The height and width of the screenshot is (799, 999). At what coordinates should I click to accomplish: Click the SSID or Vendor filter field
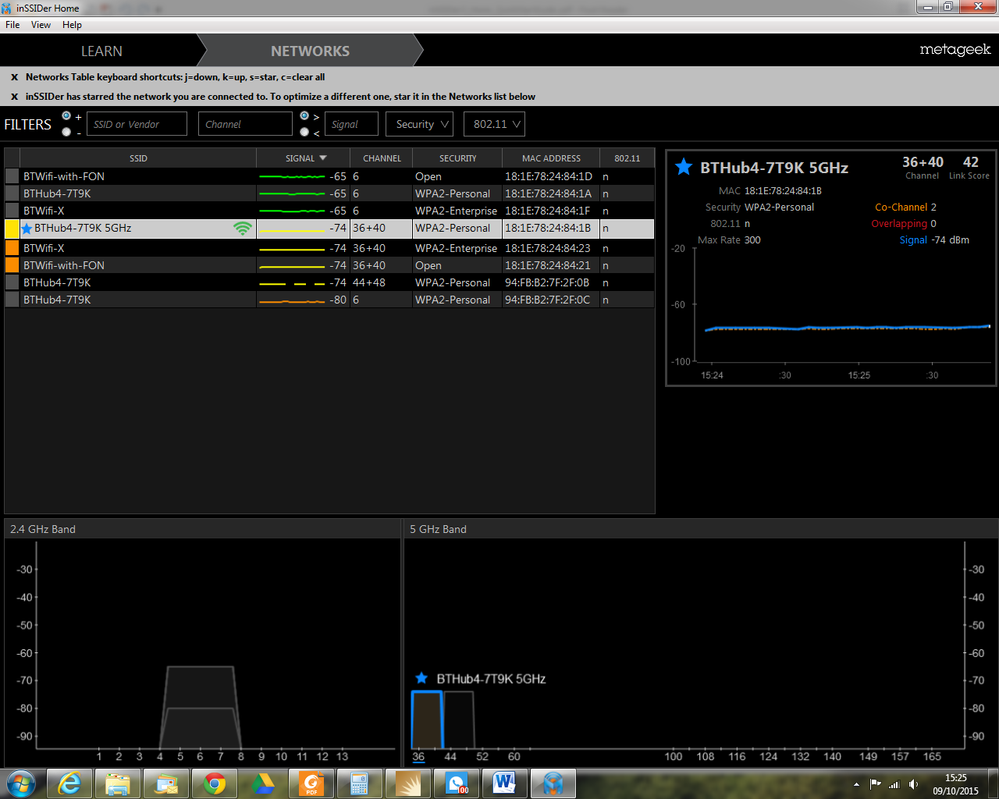tap(137, 124)
